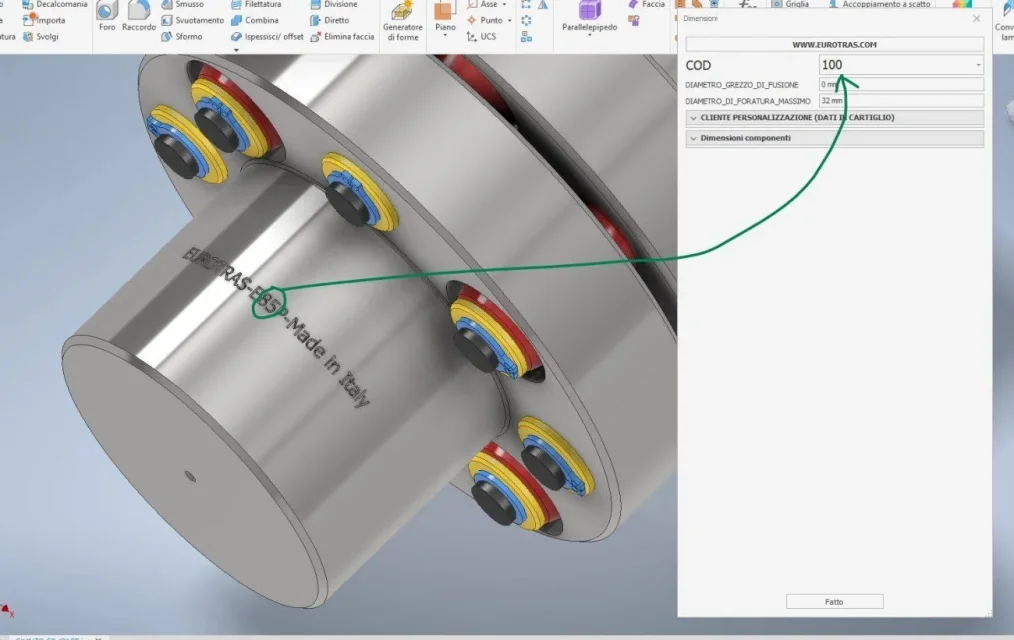Click the Asse work axis tool
Image resolution: width=1014 pixels, height=640 pixels.
(x=482, y=4)
